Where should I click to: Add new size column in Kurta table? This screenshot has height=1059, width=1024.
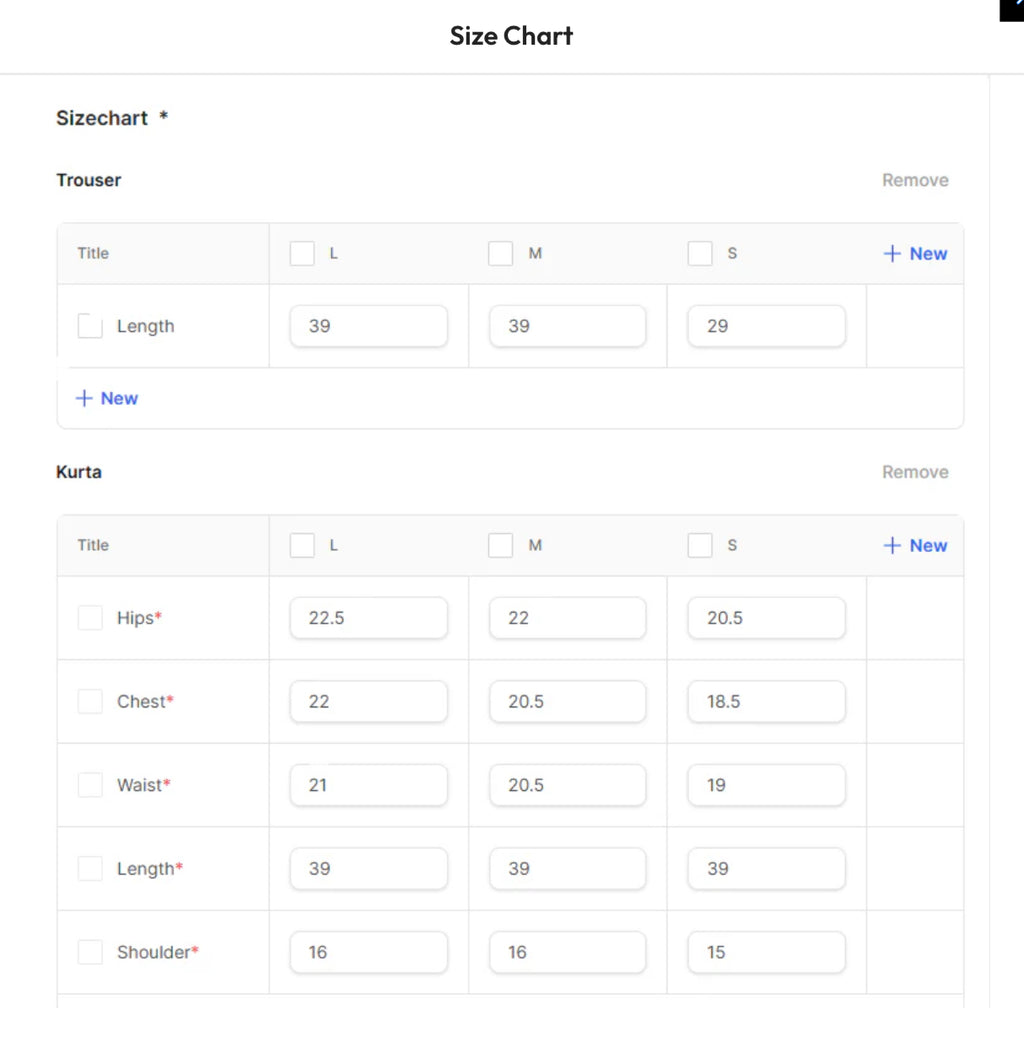click(915, 545)
